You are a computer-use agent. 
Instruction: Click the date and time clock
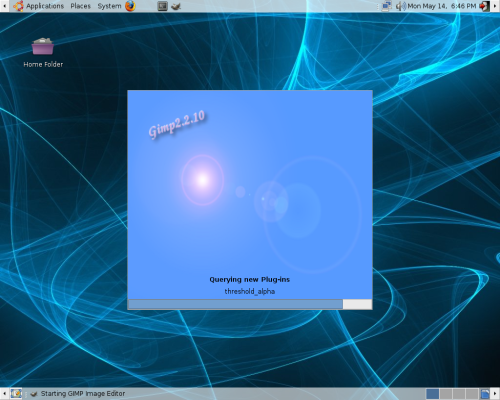pyautogui.click(x=442, y=6)
